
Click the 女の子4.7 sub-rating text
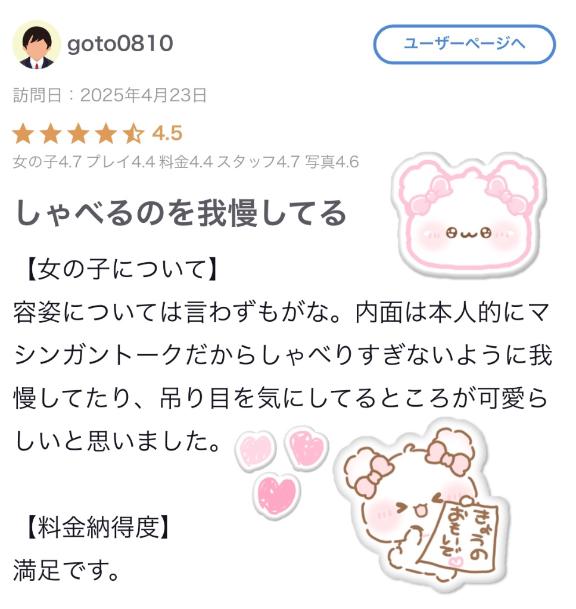(47, 162)
